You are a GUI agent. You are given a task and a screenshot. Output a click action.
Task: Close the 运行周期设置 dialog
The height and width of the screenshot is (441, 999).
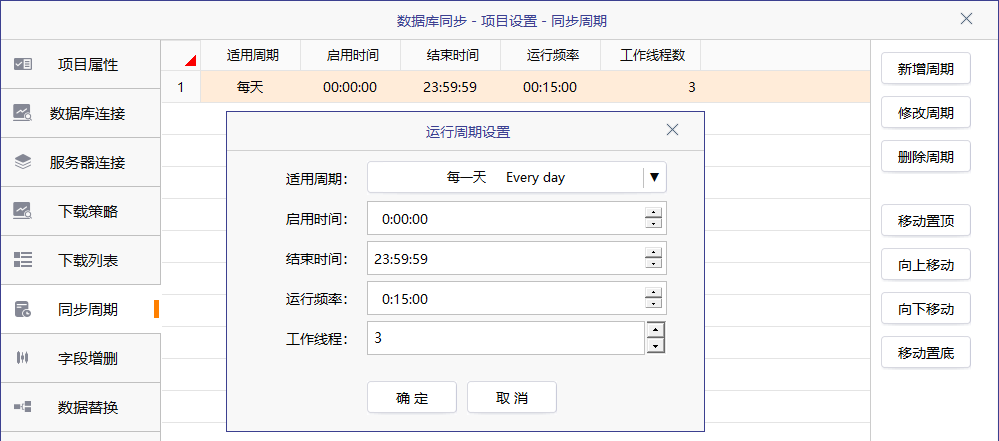pos(672,130)
